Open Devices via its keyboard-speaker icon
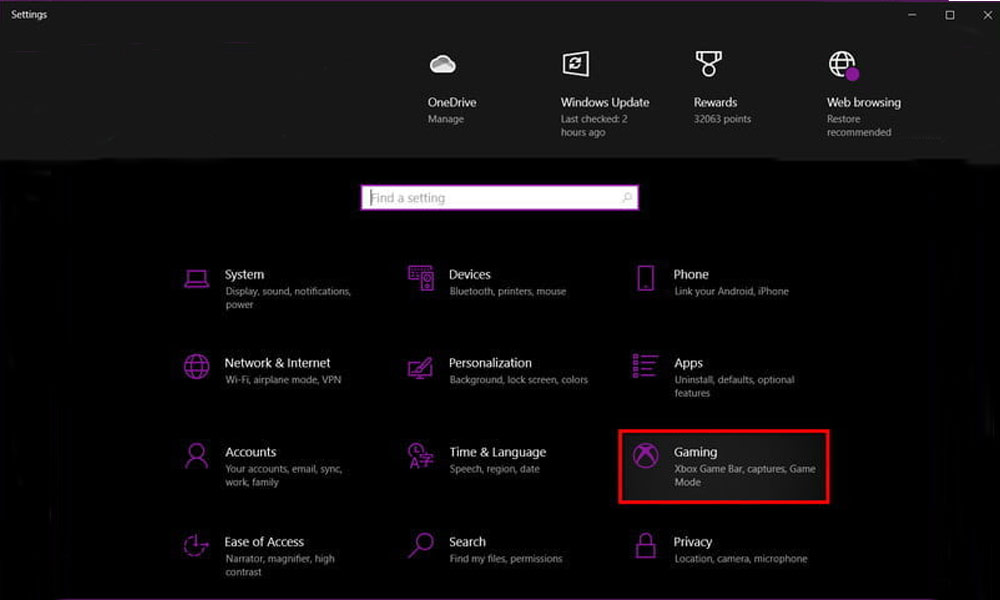The width and height of the screenshot is (1000, 600). coord(420,279)
